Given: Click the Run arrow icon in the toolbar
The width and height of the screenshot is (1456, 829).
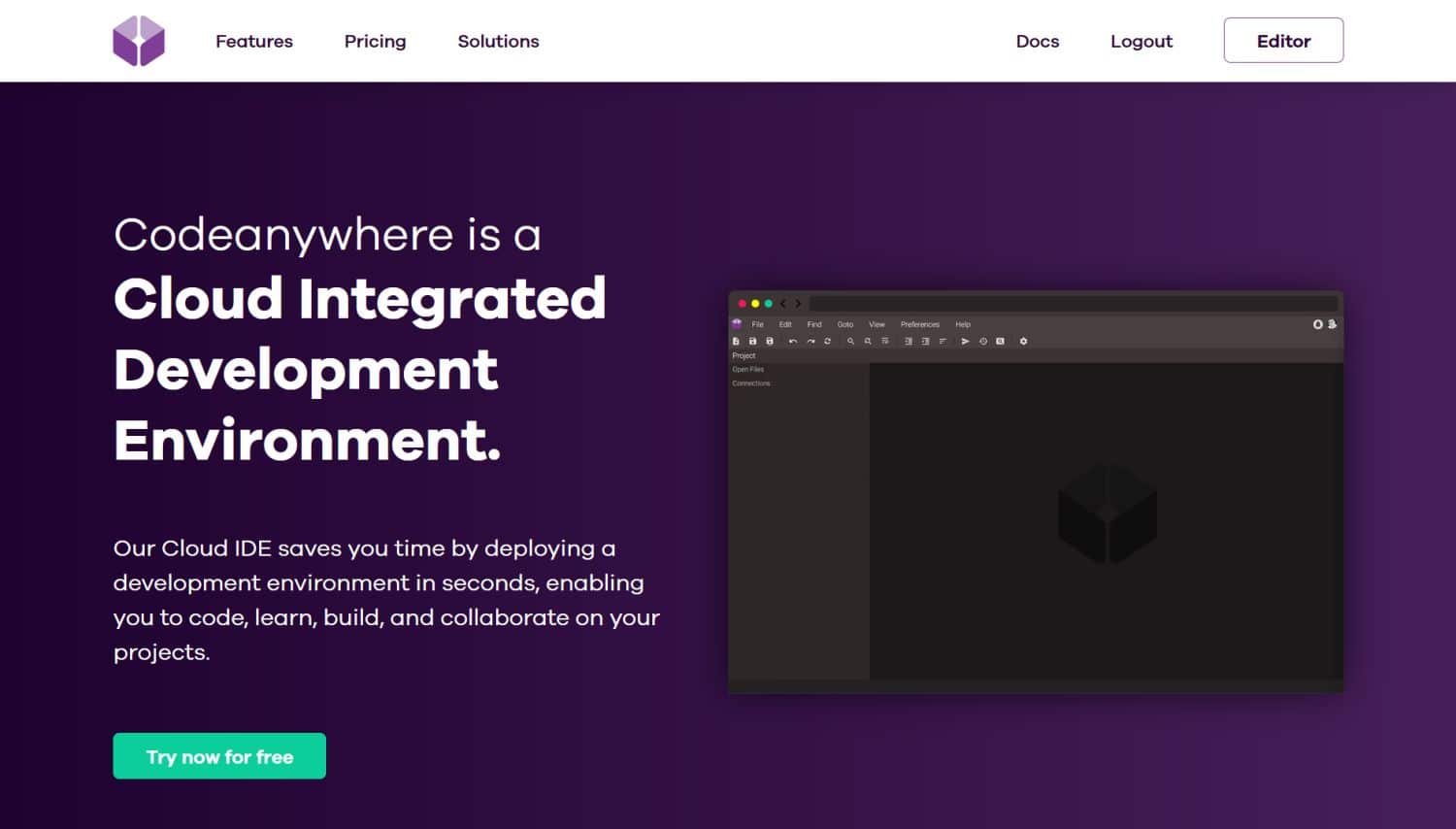Looking at the screenshot, I should click(x=965, y=341).
